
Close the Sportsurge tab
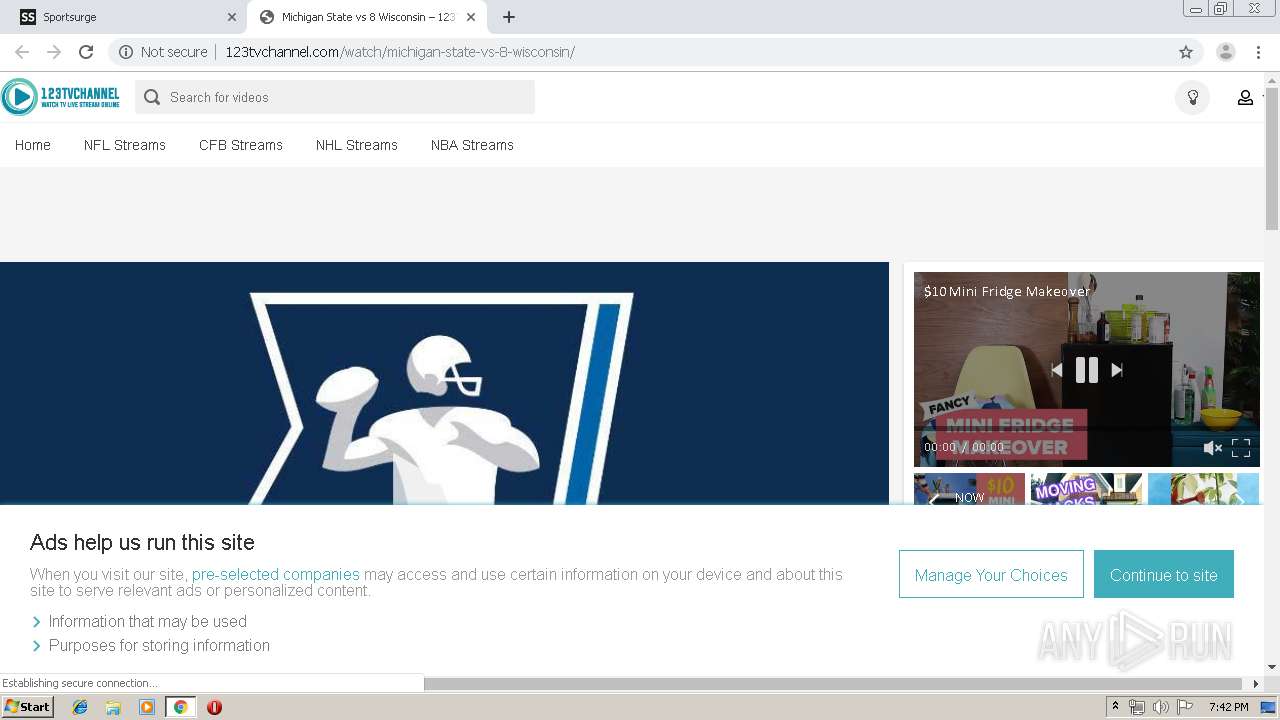[x=231, y=17]
